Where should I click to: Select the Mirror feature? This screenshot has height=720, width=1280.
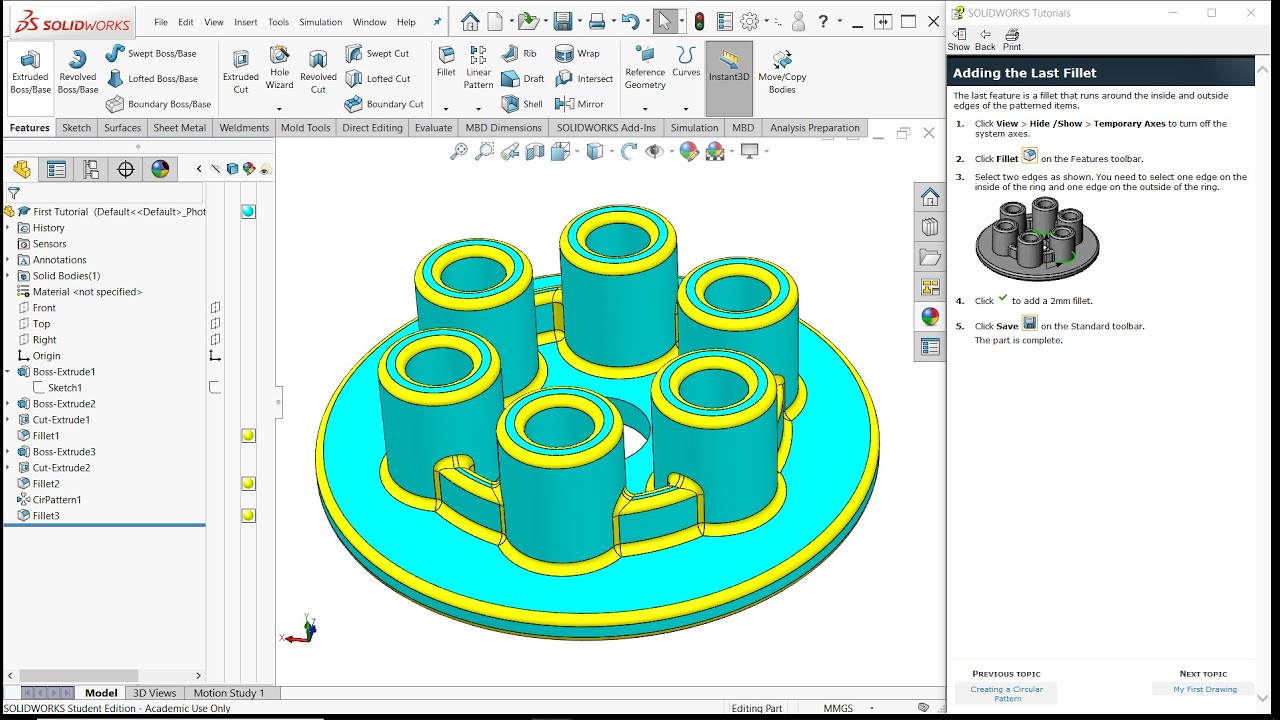579,104
